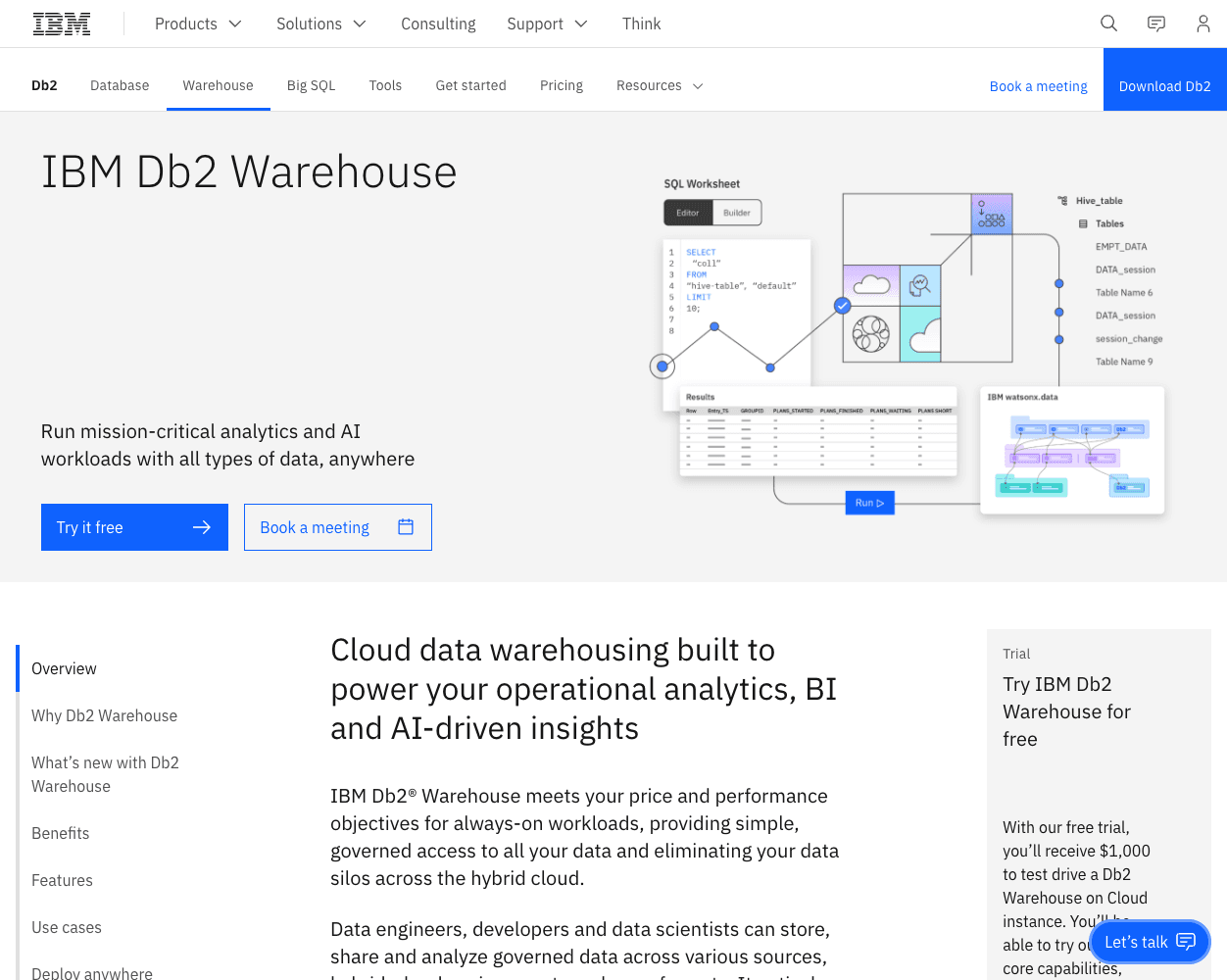Image resolution: width=1227 pixels, height=980 pixels.
Task: Go to the Db2 home tab
Action: point(44,86)
